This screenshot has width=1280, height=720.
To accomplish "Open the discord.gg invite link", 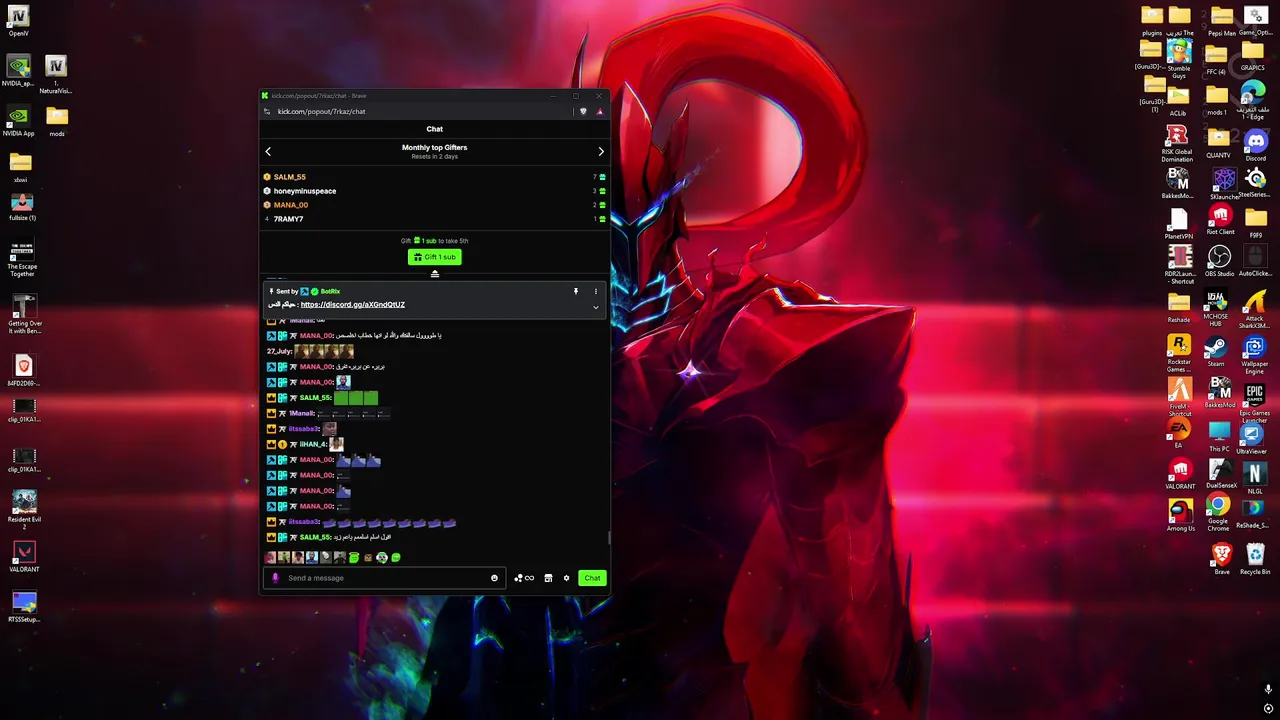I will (353, 304).
